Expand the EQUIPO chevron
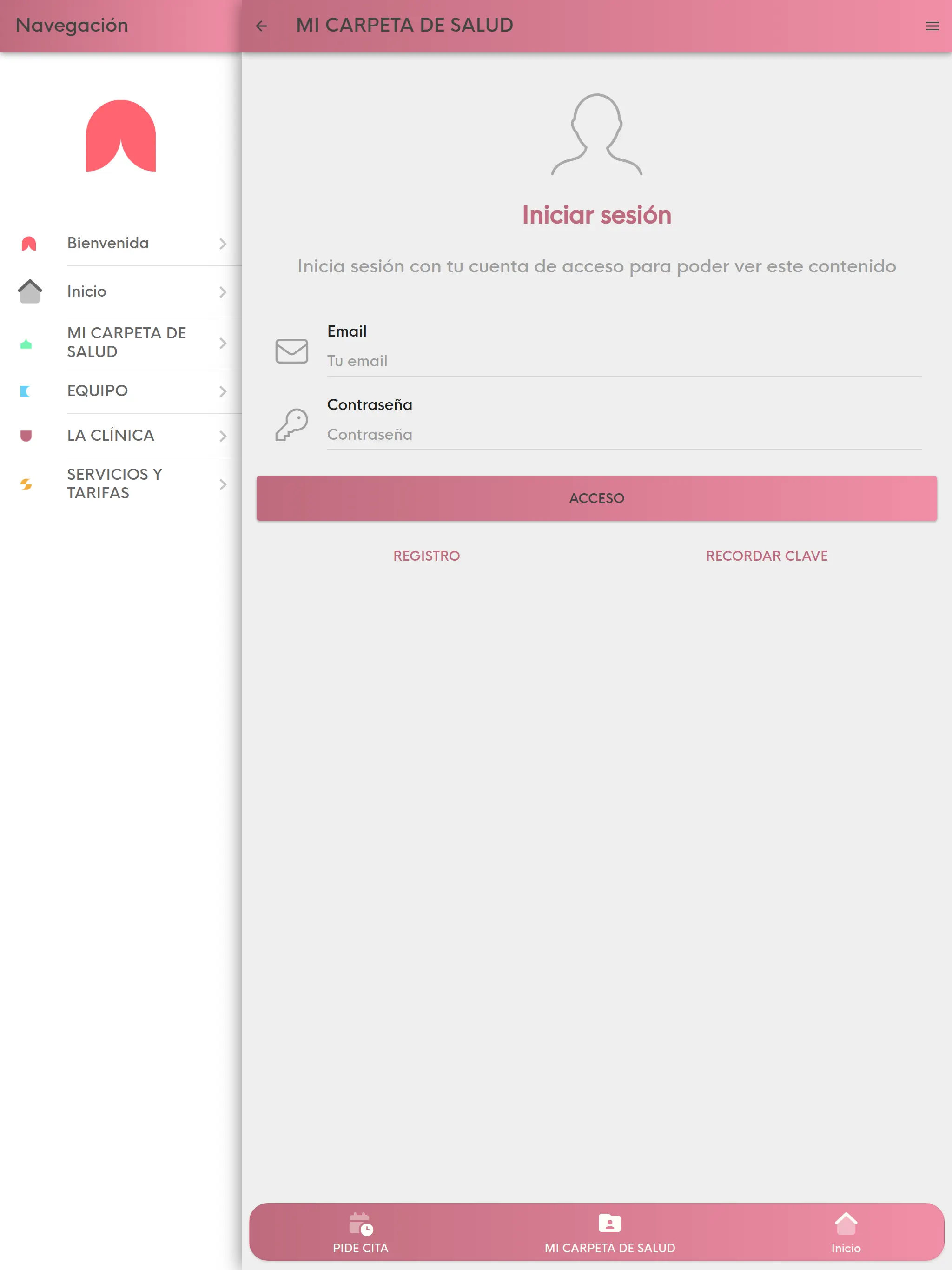Viewport: 952px width, 1270px height. click(x=224, y=391)
